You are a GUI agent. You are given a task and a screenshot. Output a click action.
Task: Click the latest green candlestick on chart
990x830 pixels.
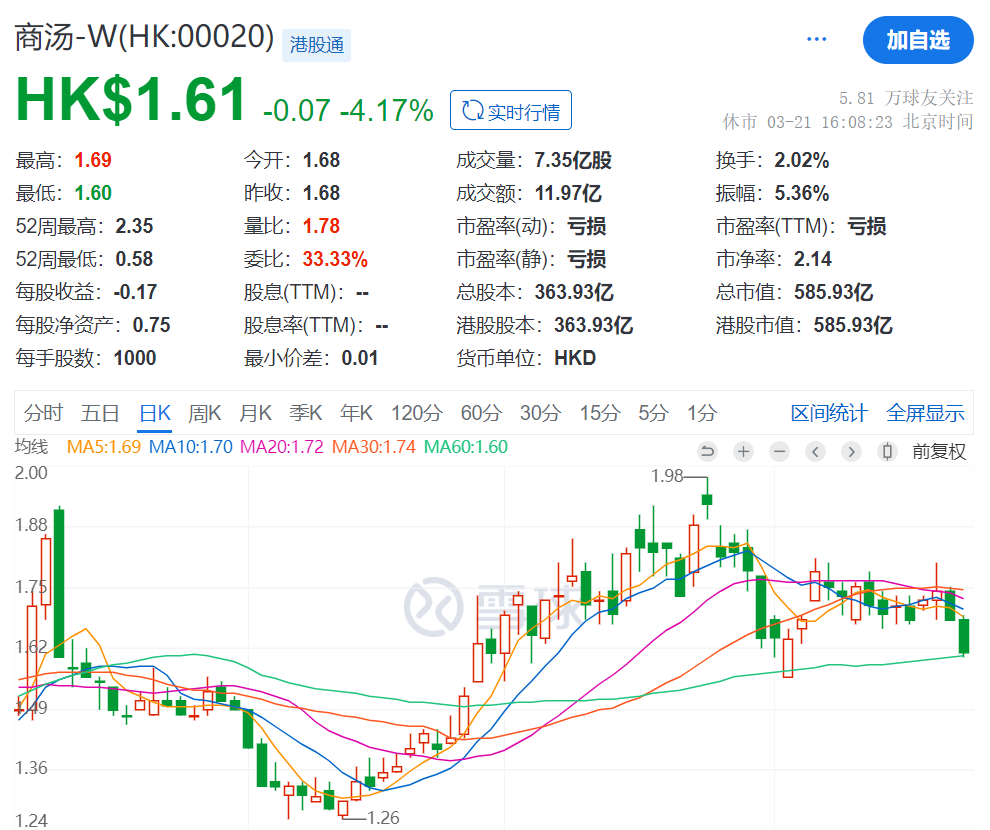(x=964, y=636)
